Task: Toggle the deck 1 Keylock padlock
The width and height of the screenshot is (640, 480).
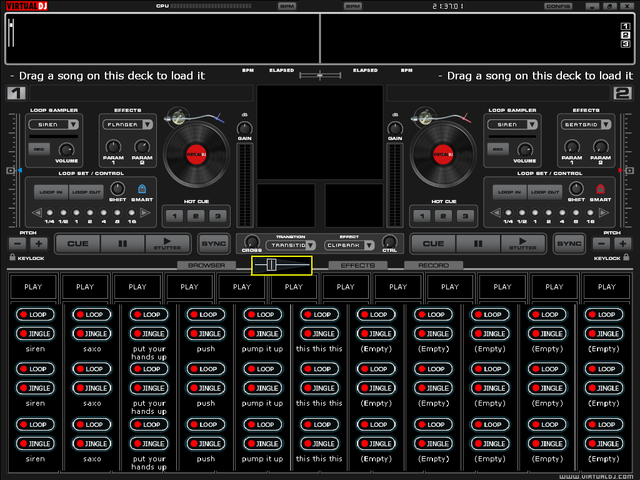Action: tap(12, 257)
